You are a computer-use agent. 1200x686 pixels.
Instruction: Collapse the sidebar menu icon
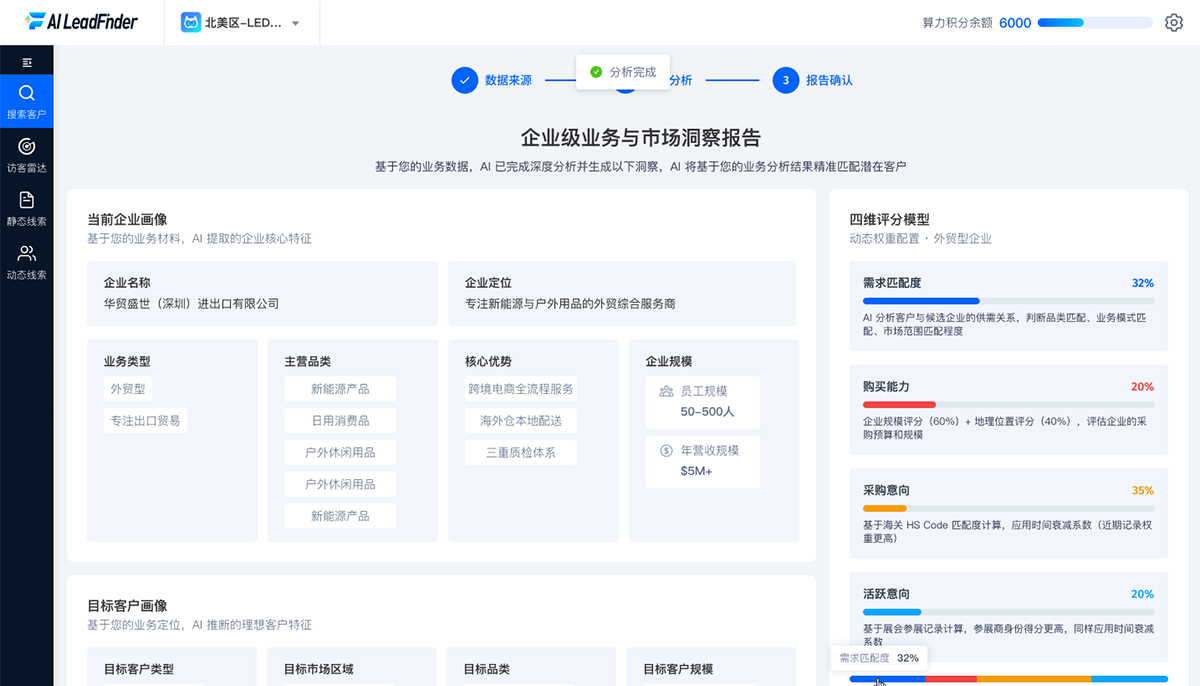[x=27, y=62]
